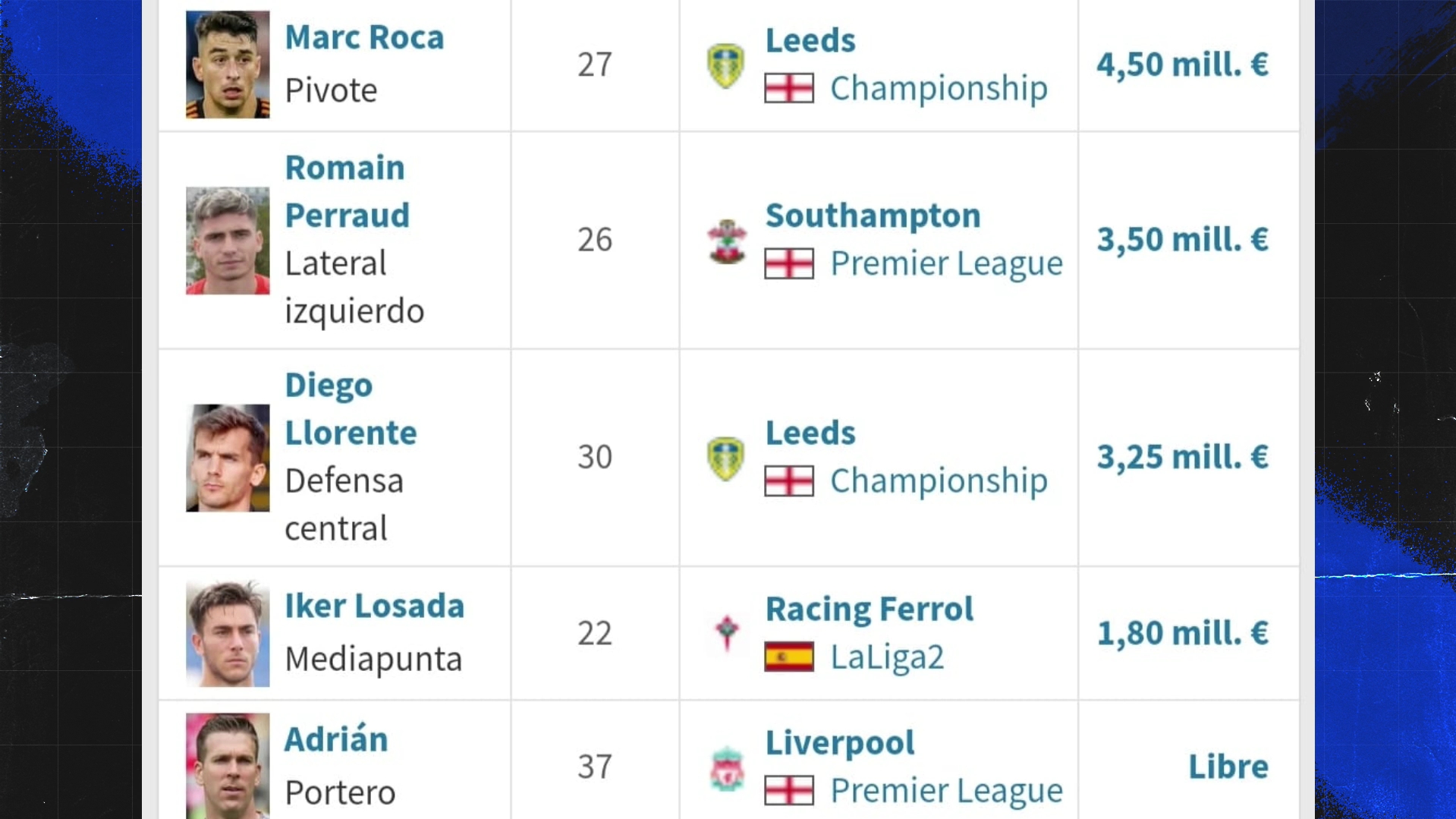Open Diego Llorente's profile link
The image size is (1456, 819).
pos(351,409)
